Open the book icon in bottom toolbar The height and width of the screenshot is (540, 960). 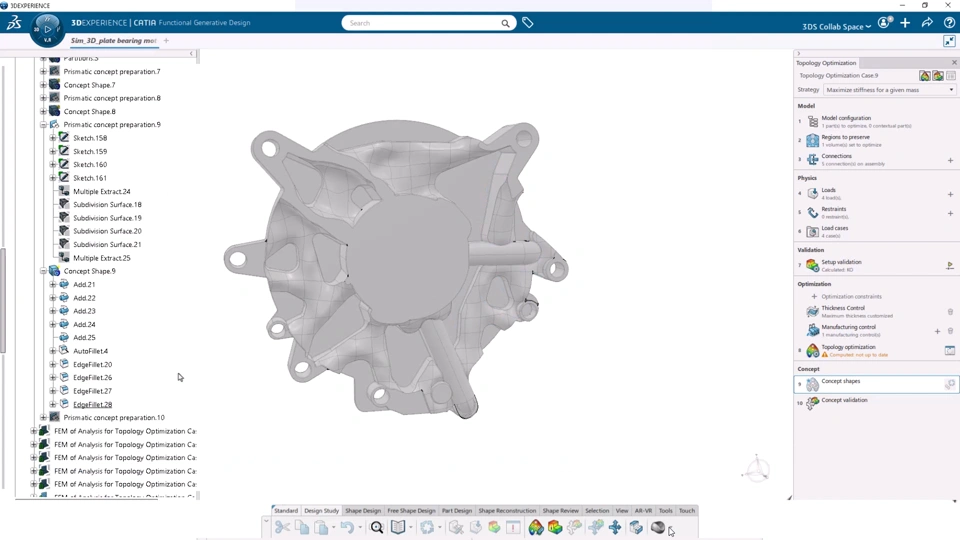[x=398, y=527]
